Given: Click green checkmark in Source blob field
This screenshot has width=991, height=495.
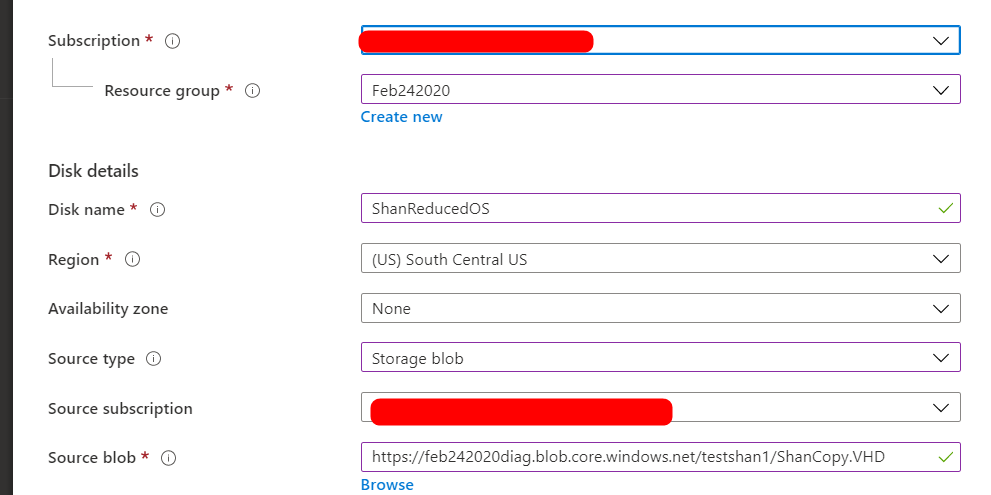Looking at the screenshot, I should [x=945, y=457].
